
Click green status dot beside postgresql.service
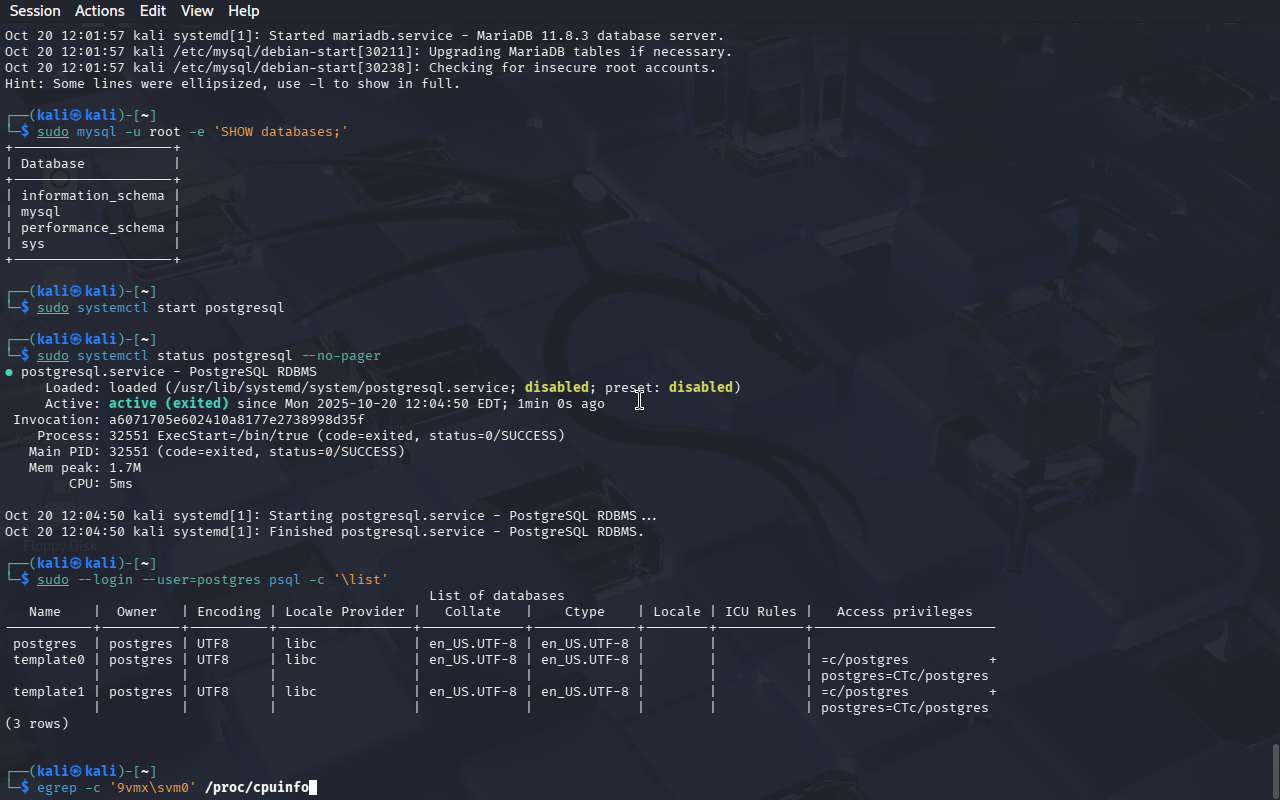(9, 372)
